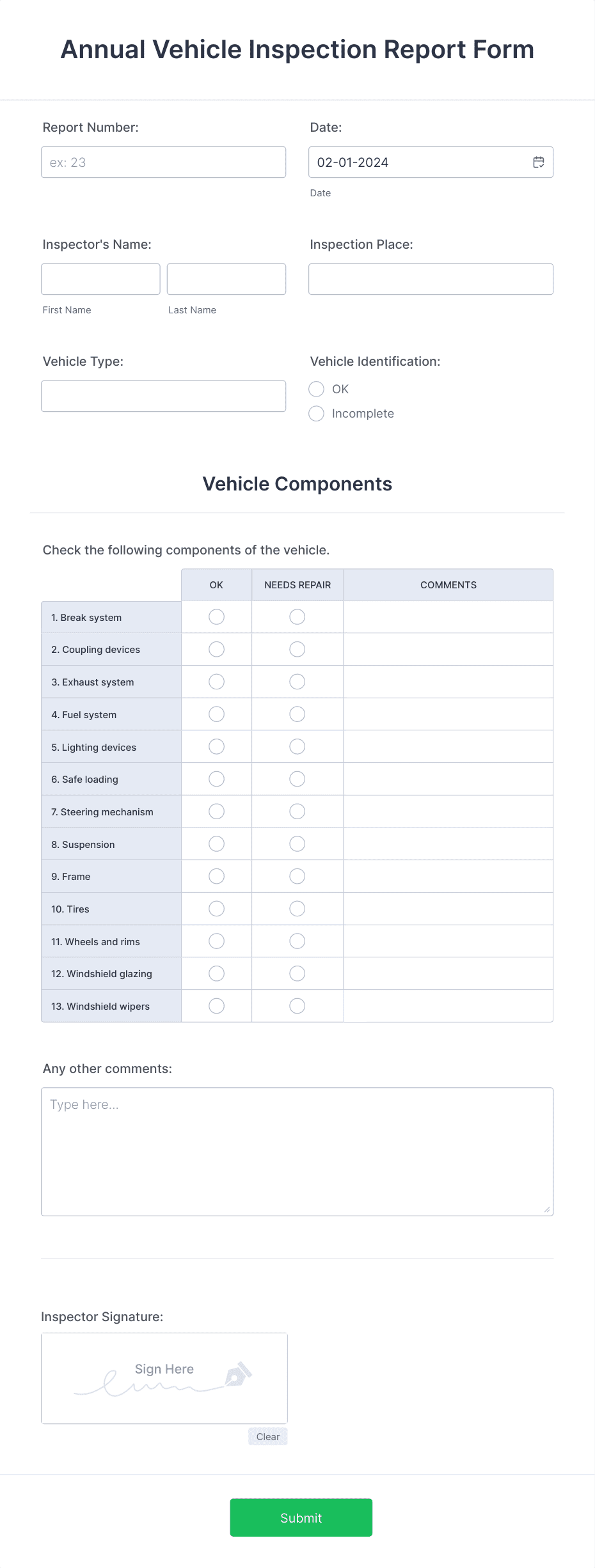Screen dimensions: 595x1568
Task: Mark Coupling devices as Needs Repair
Action: pyautogui.click(x=297, y=649)
